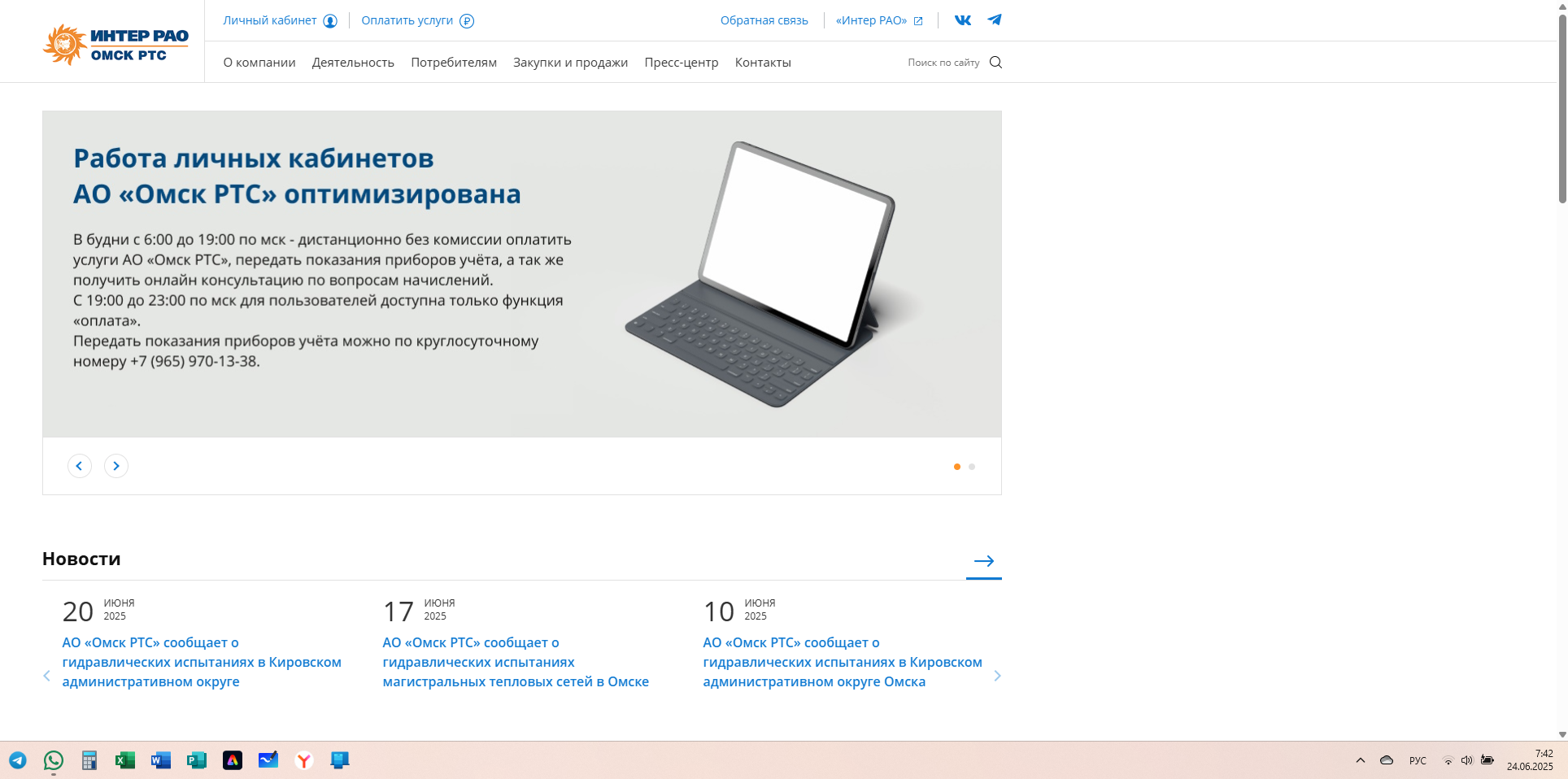
Task: Open the 10 июня news about округе Омска
Action: point(843,662)
